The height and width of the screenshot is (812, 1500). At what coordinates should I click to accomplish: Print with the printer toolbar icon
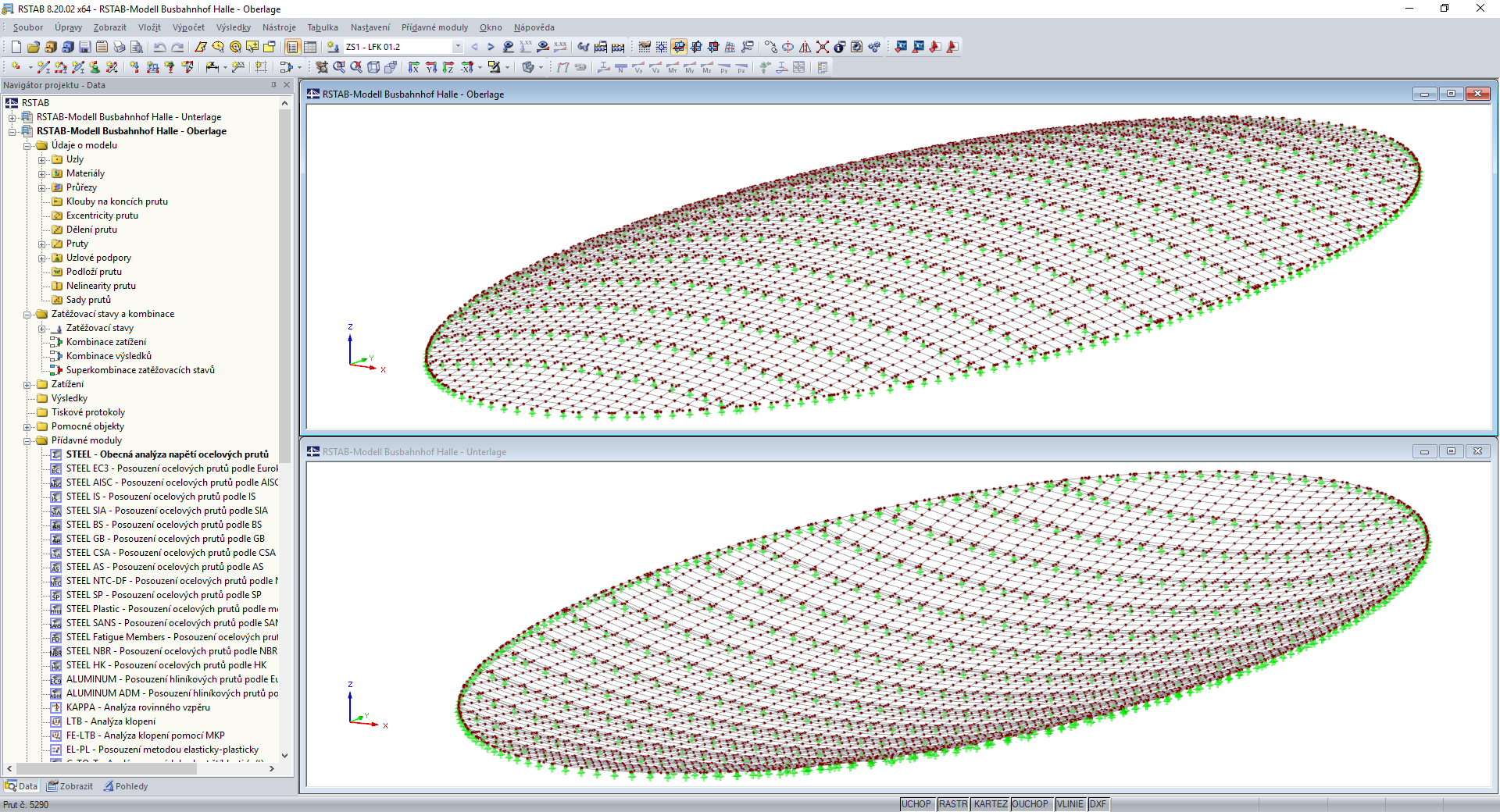click(x=120, y=47)
